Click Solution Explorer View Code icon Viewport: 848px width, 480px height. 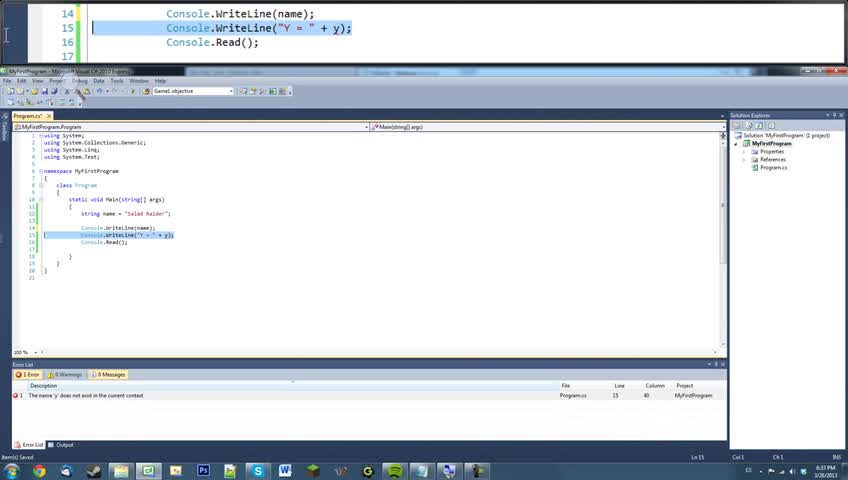[771, 125]
